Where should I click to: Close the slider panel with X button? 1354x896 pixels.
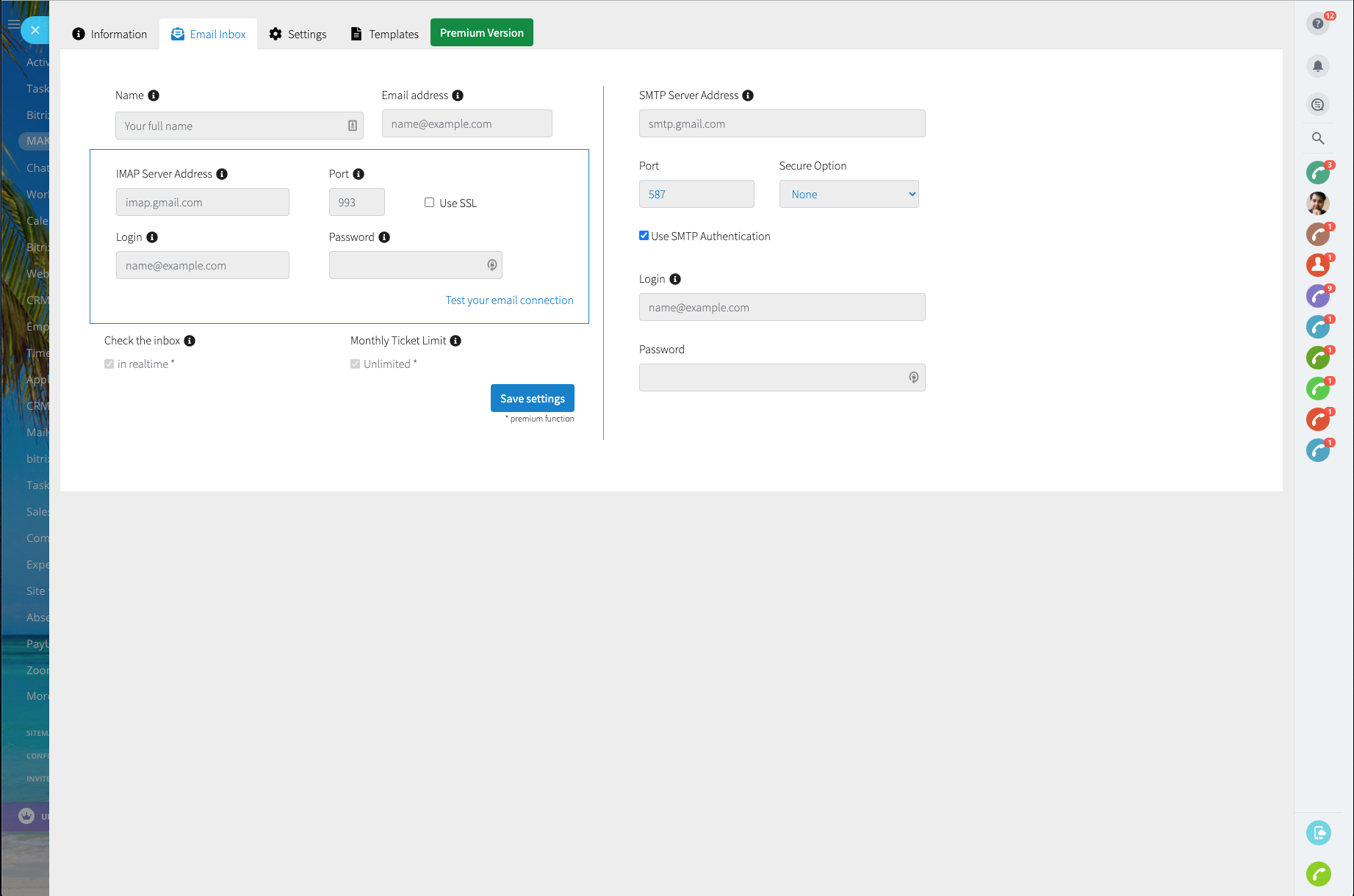pos(35,30)
